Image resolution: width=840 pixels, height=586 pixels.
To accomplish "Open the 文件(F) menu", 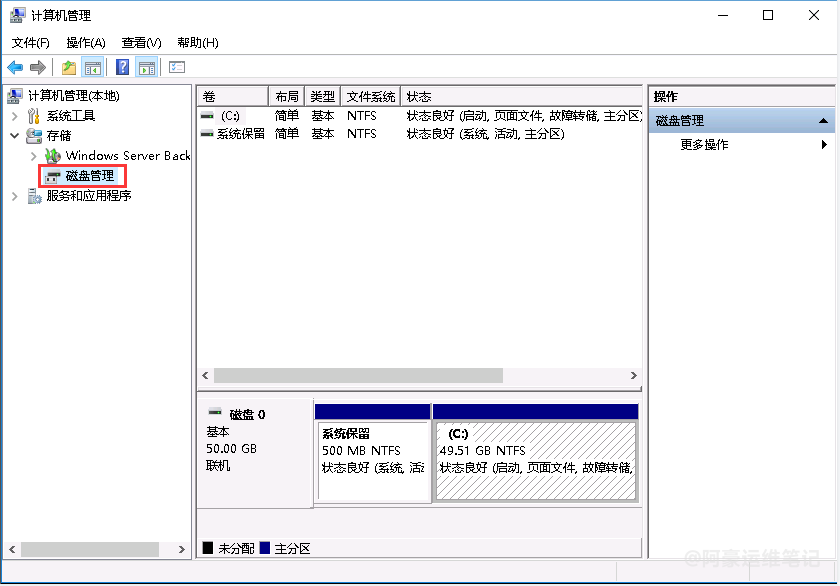I will (31, 42).
